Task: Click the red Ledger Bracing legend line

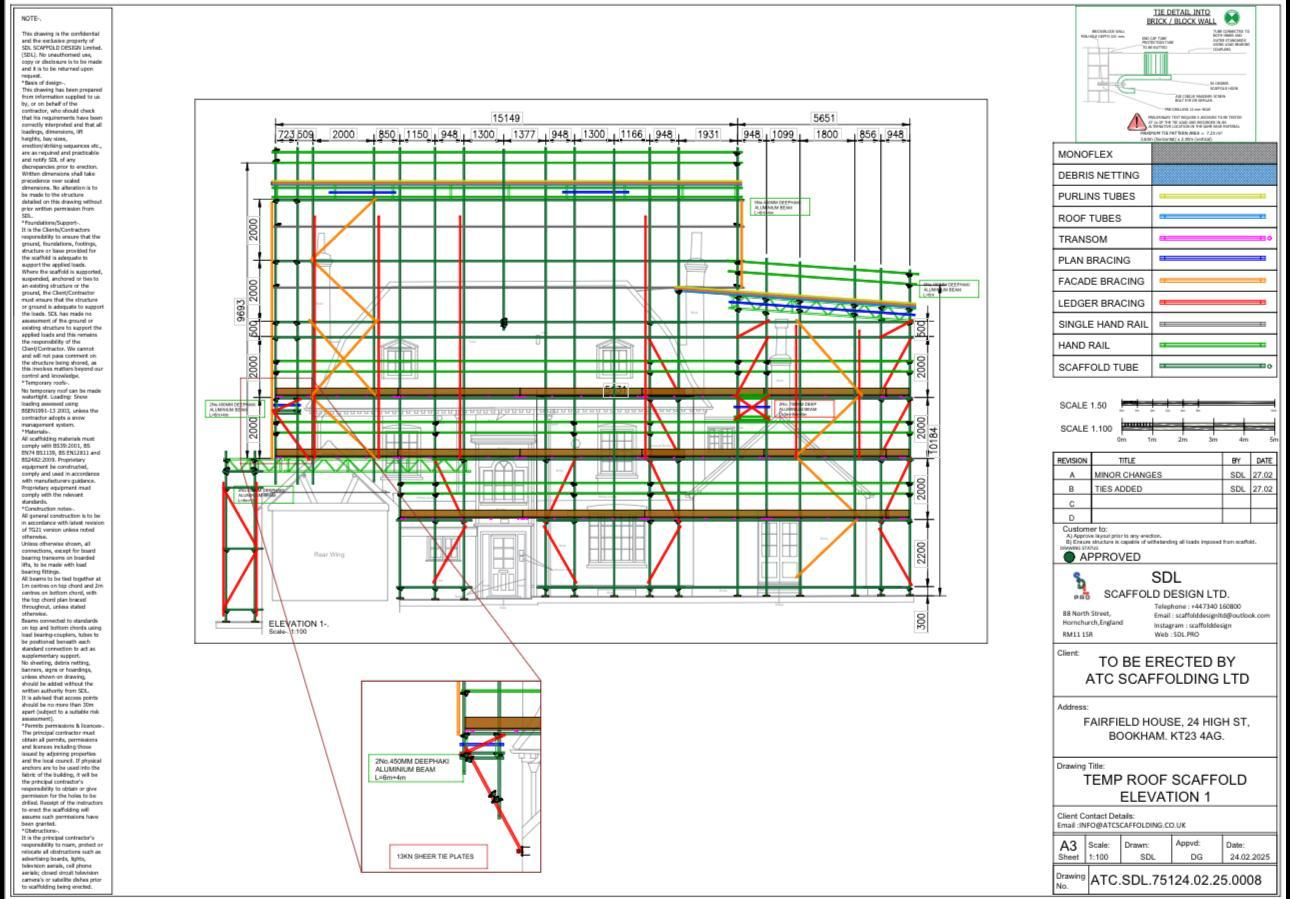Action: (x=1213, y=302)
